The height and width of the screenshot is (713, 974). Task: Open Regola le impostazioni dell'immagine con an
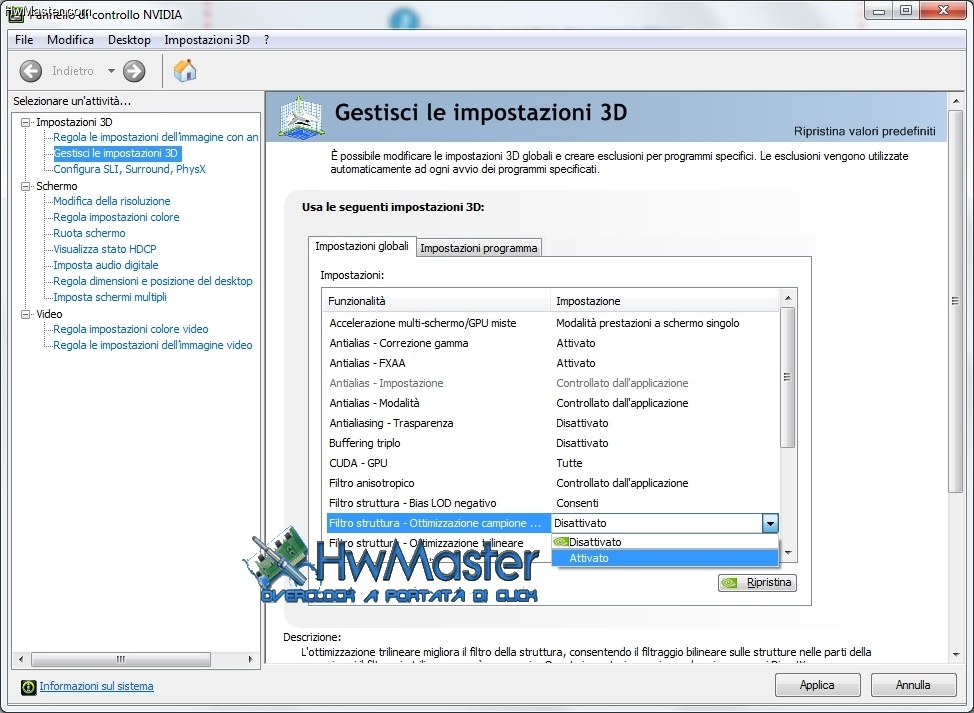click(155, 137)
